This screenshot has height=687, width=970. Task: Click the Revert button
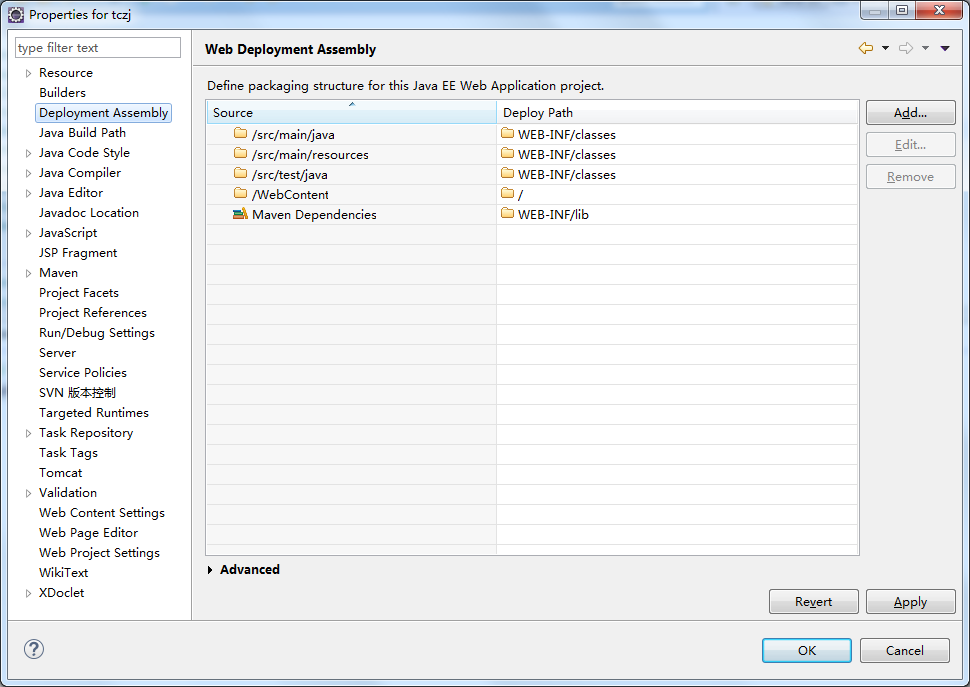coord(813,602)
